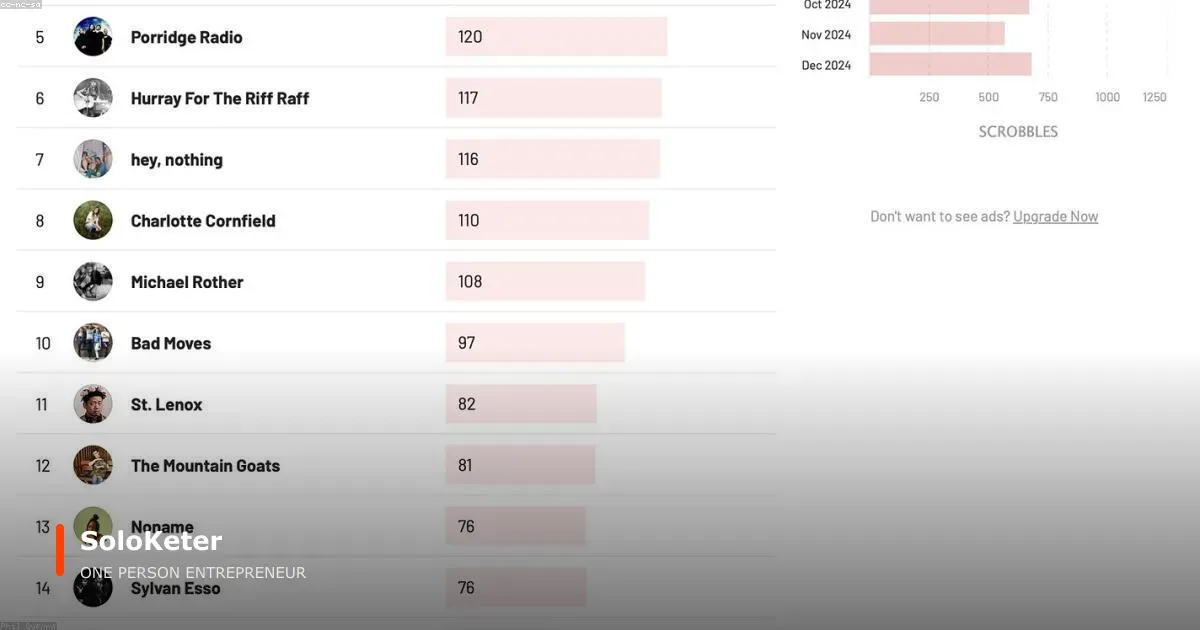Select the Nov 2024 chart bar
Screen dimensions: 1200x630
(x=937, y=34)
